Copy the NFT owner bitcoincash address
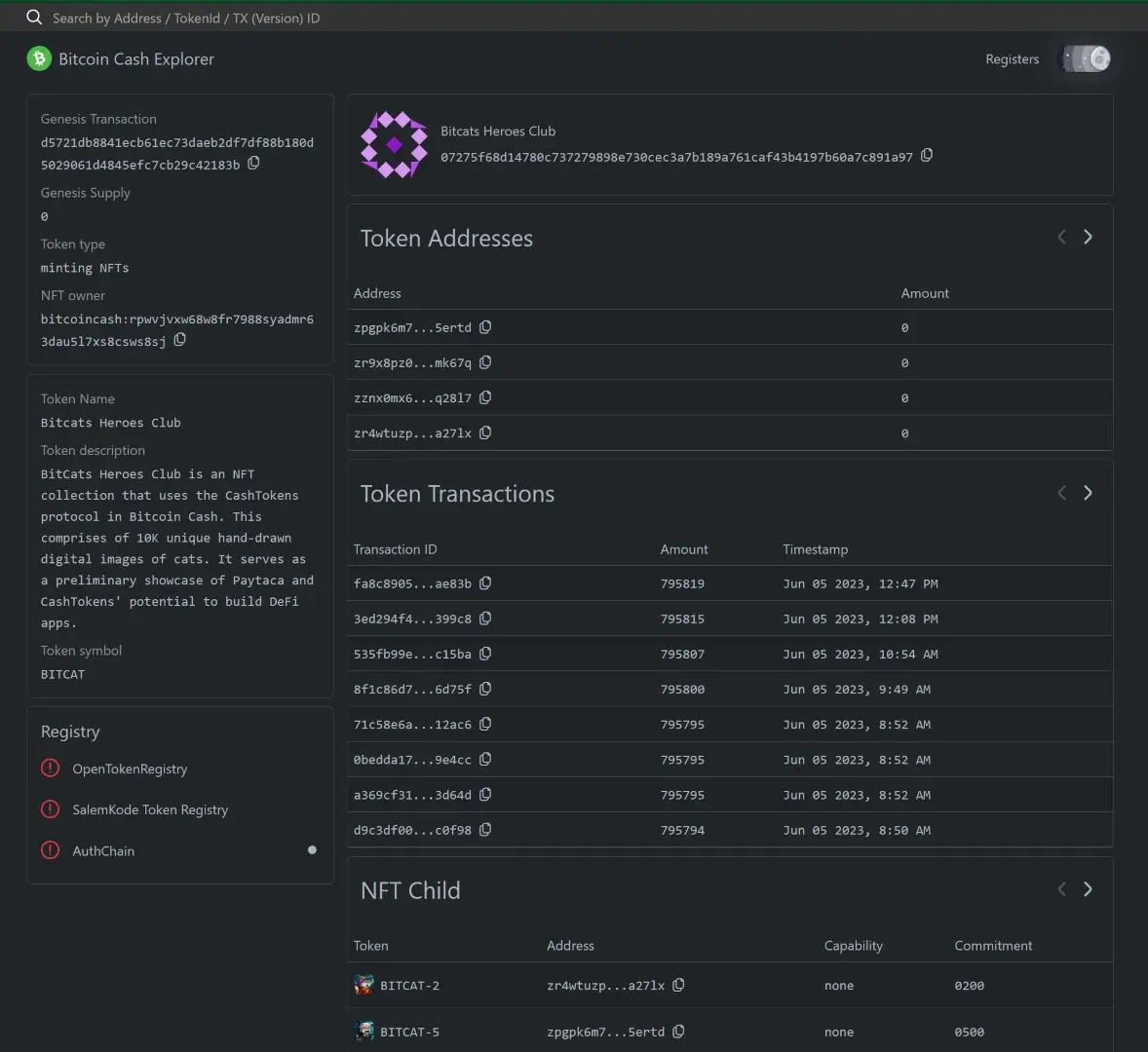This screenshot has height=1052, width=1148. pos(179,340)
